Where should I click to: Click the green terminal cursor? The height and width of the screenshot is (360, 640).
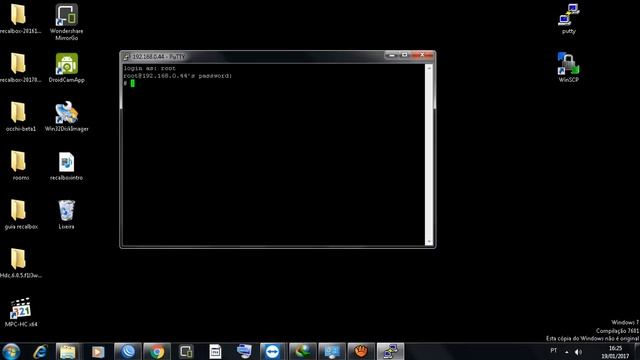(x=133, y=83)
